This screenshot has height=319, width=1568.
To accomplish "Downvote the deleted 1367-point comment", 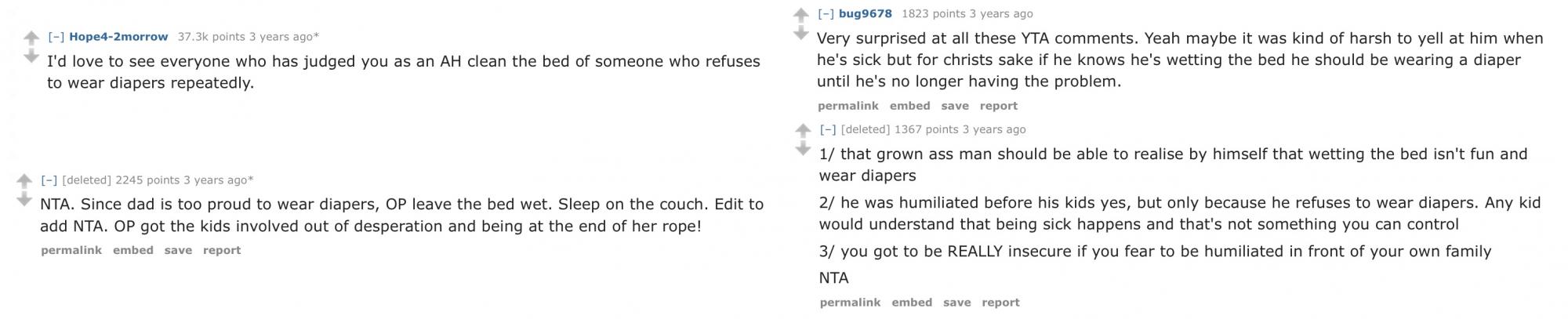I will [803, 148].
